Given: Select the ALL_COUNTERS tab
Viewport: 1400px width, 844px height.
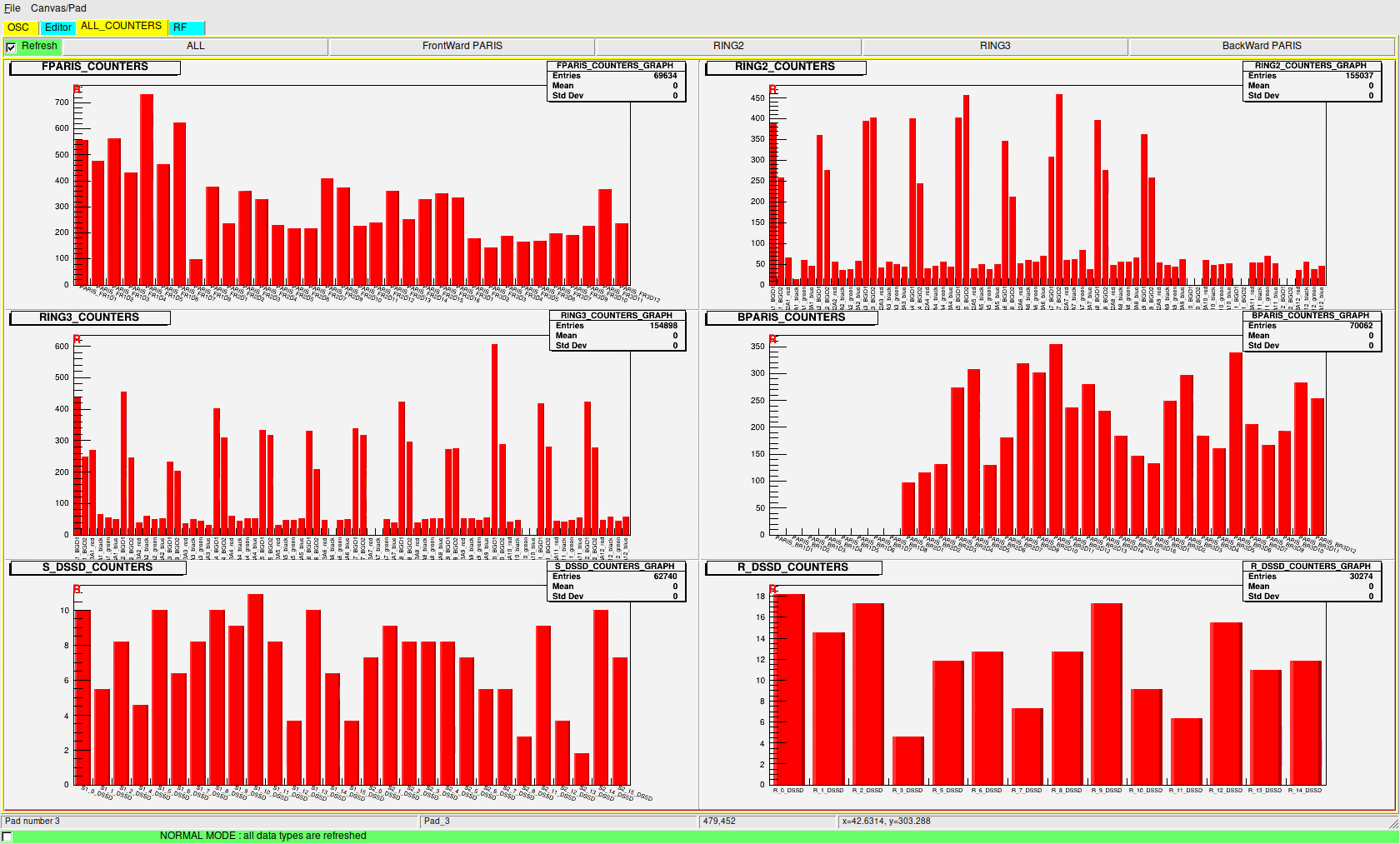Looking at the screenshot, I should pyautogui.click(x=122, y=27).
